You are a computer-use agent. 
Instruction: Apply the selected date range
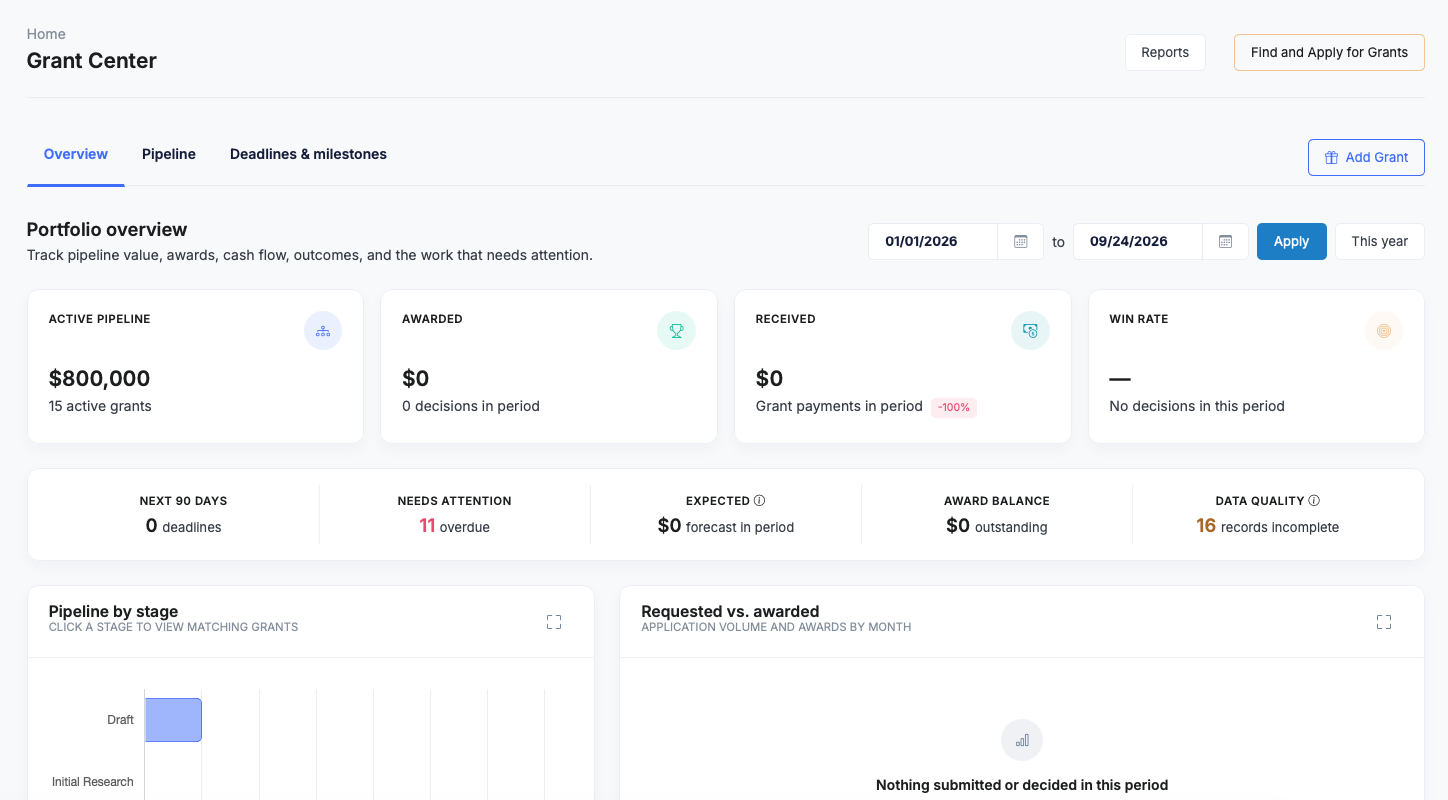click(1291, 241)
